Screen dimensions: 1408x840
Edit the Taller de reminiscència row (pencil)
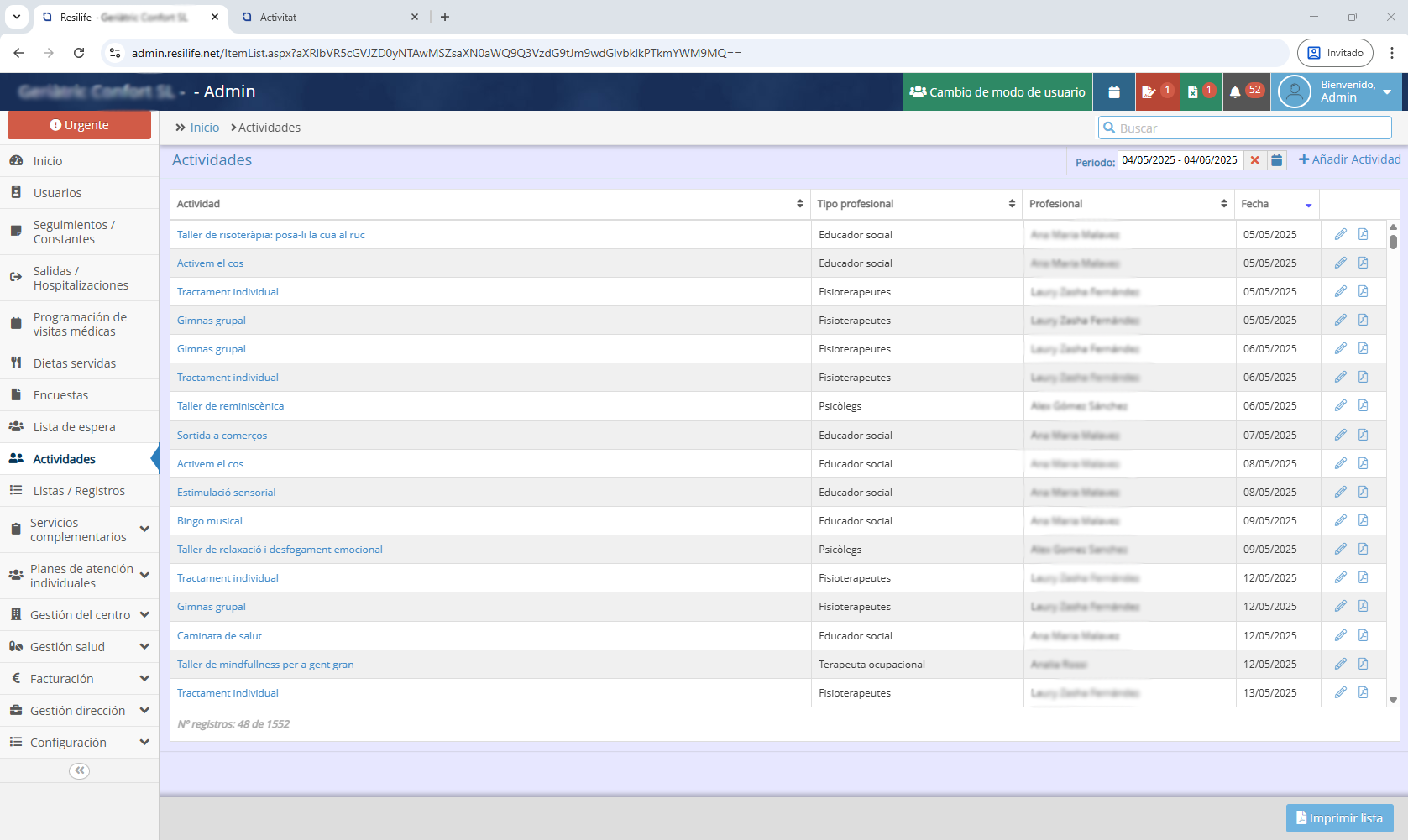click(1341, 406)
